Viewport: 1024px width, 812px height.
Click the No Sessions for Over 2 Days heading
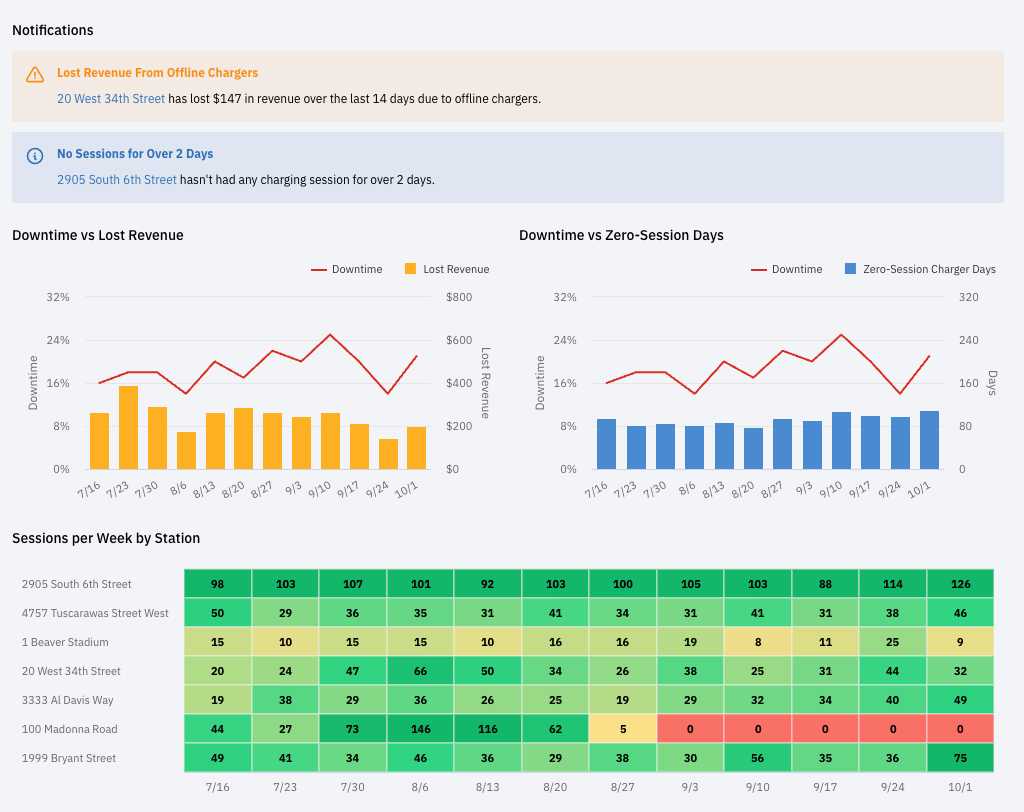(135, 154)
